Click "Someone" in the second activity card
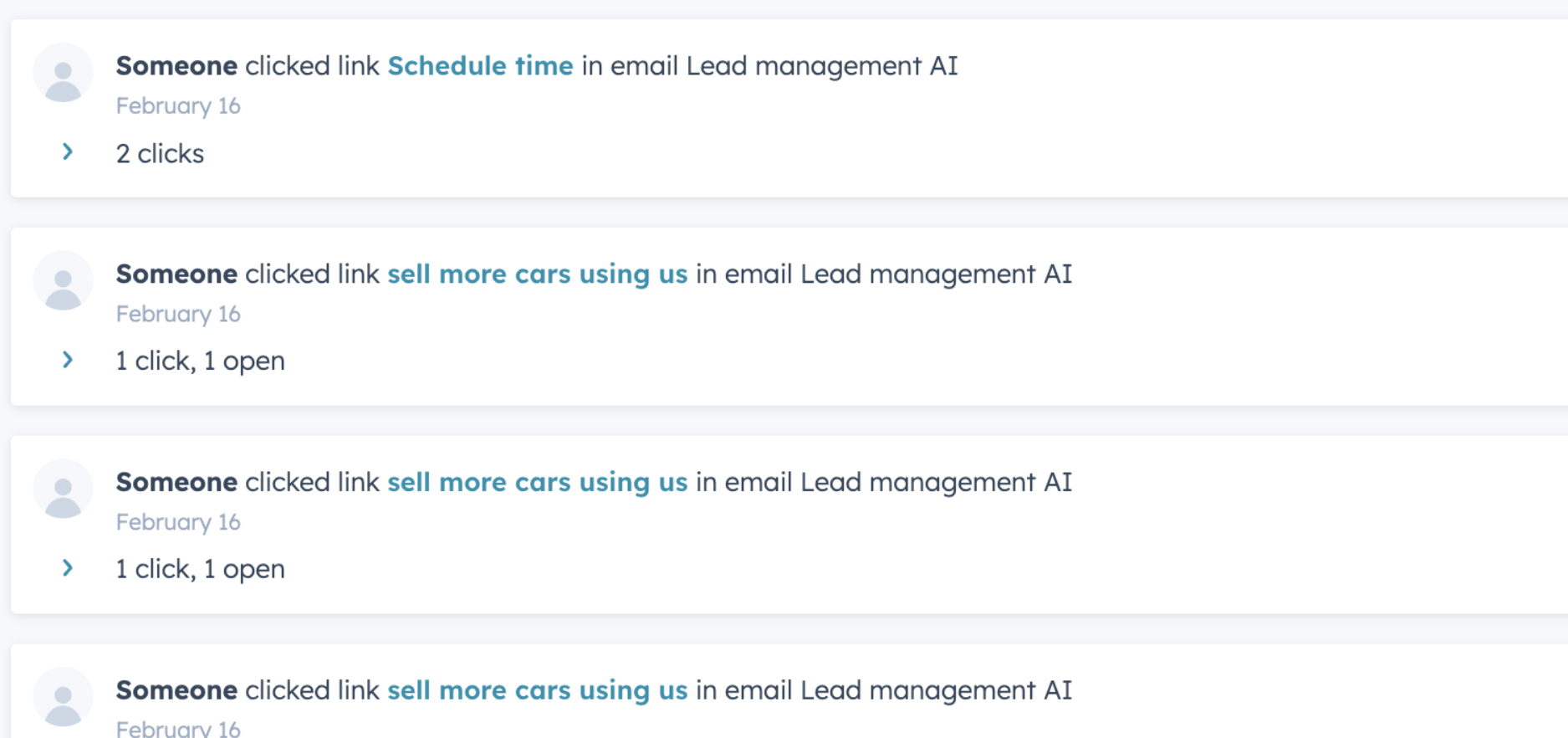The height and width of the screenshot is (738, 1568). click(176, 274)
